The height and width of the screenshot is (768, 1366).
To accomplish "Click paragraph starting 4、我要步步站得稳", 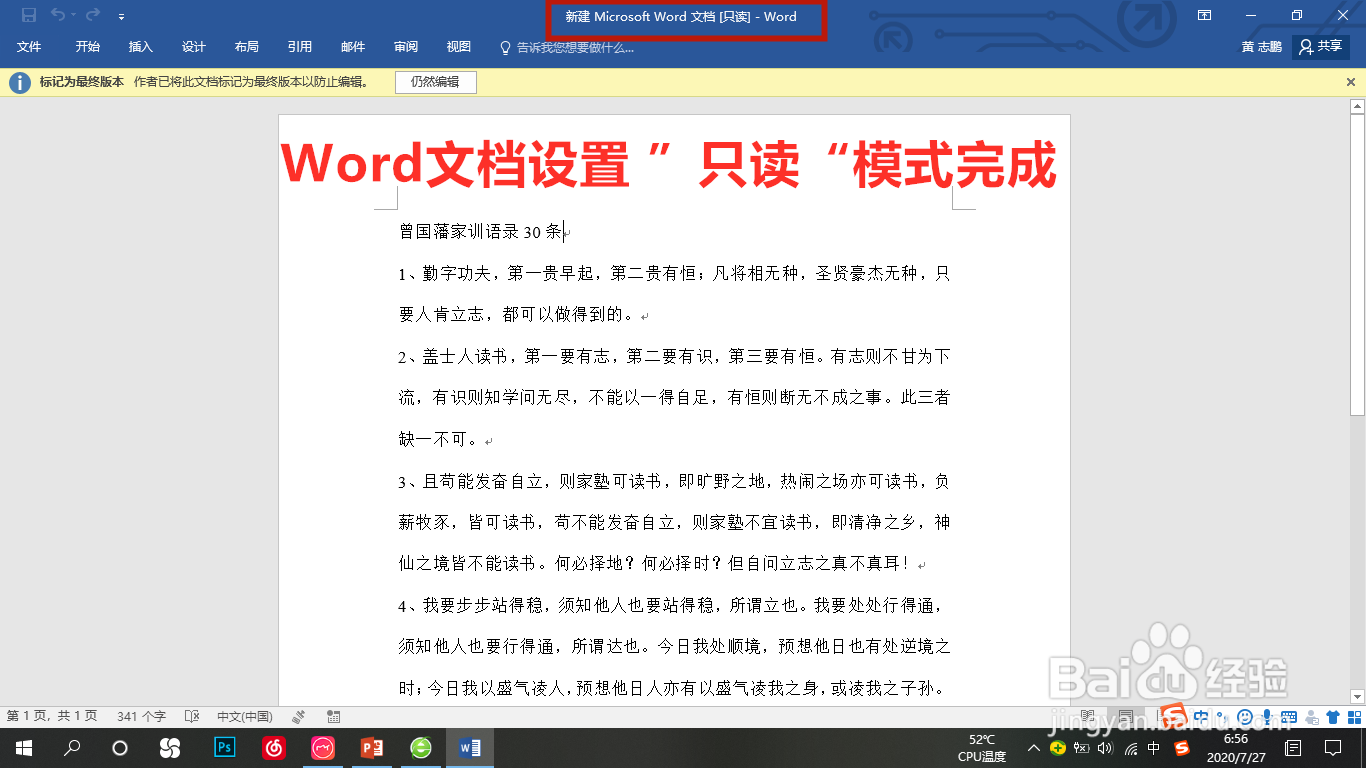I will 674,647.
